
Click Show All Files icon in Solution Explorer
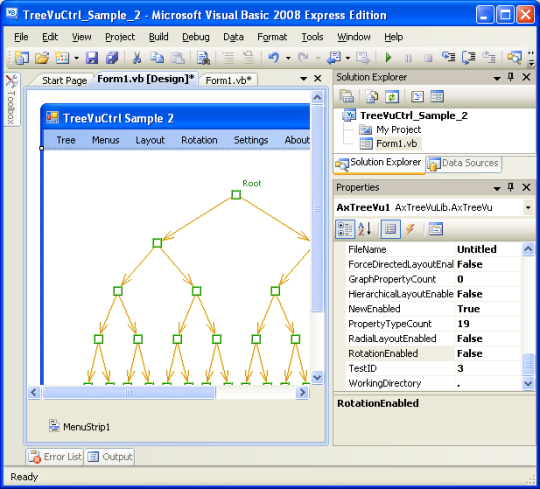coord(372,96)
